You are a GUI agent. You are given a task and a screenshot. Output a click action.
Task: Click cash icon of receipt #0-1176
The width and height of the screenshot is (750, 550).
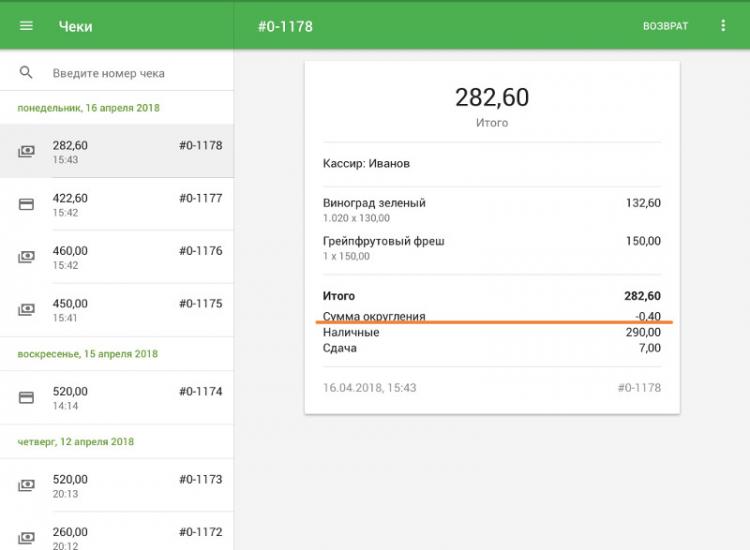pos(27,257)
